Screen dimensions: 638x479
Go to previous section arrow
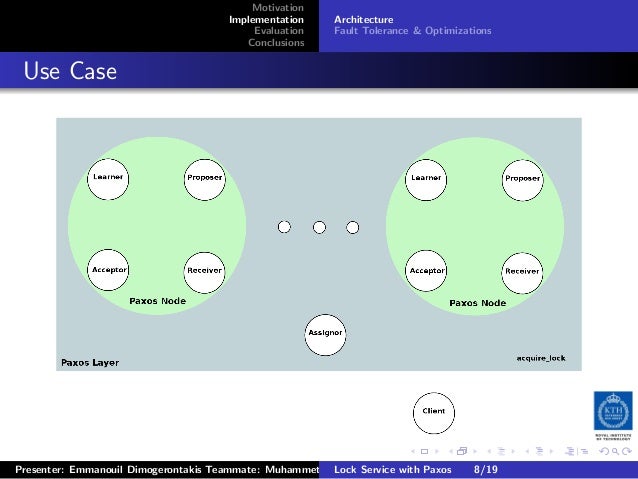coord(527,451)
